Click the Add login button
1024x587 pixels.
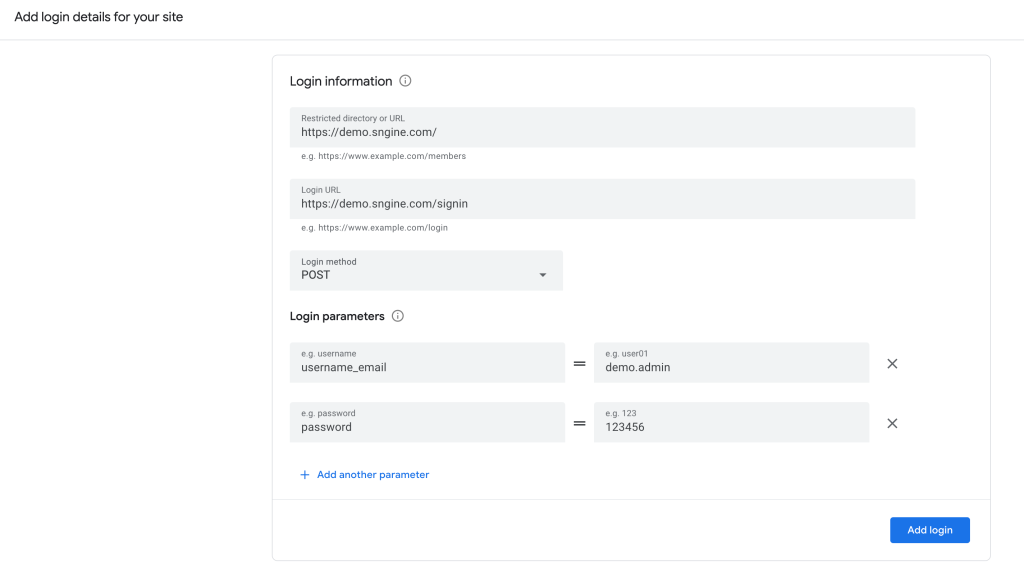pos(929,530)
